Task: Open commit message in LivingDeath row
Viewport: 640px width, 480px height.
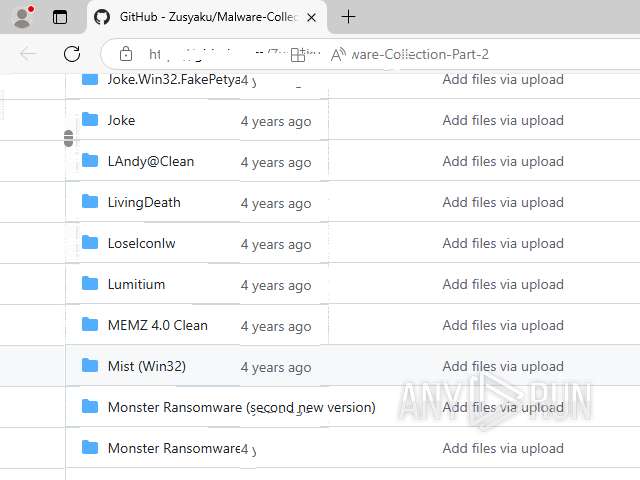Action: [503, 202]
